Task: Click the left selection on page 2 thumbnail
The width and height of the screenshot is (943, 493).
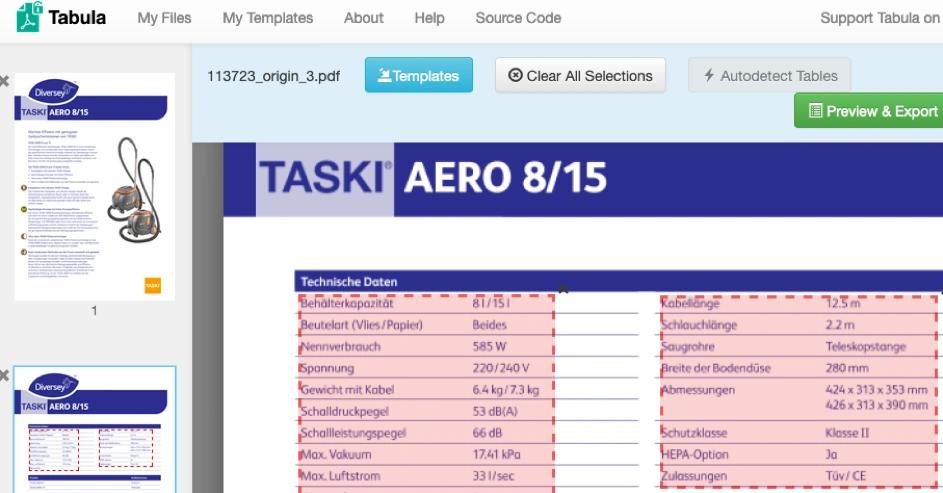Action: point(54,449)
